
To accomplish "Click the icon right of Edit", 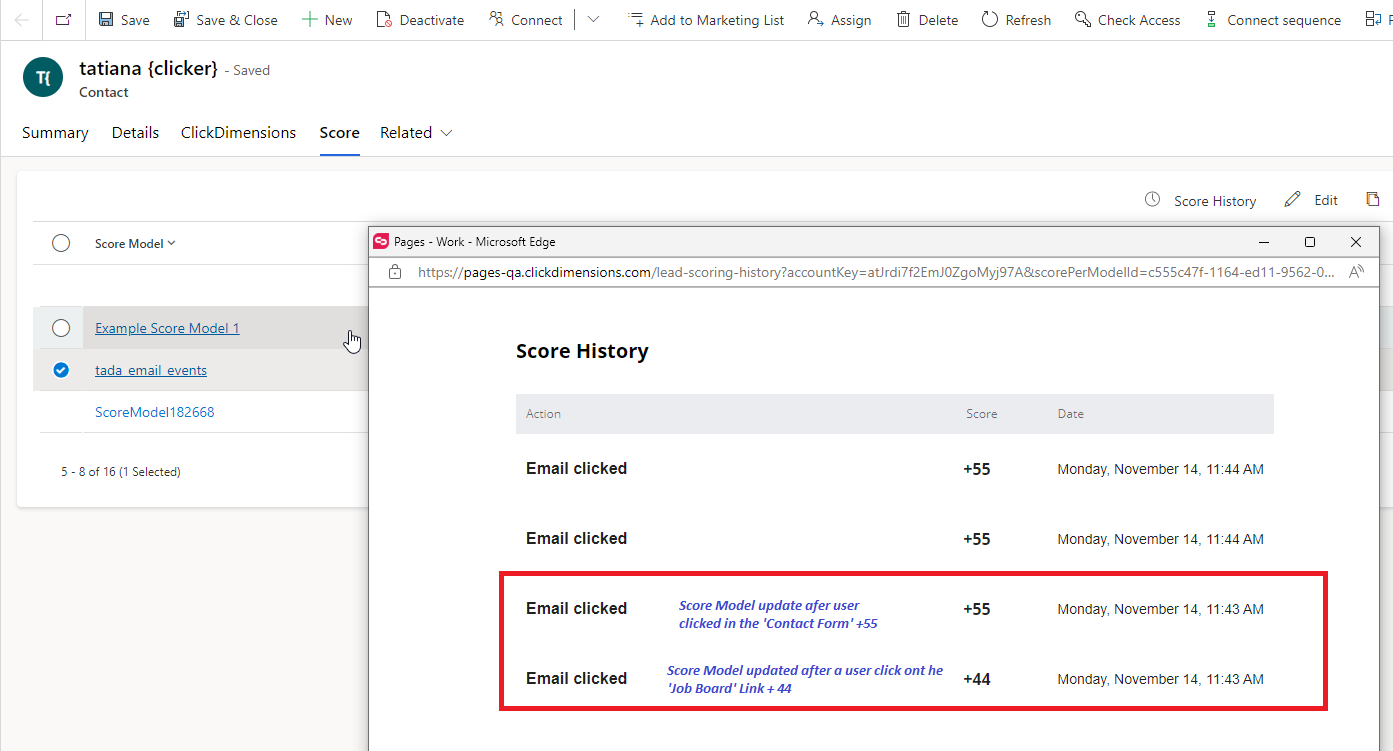I will click(x=1373, y=200).
